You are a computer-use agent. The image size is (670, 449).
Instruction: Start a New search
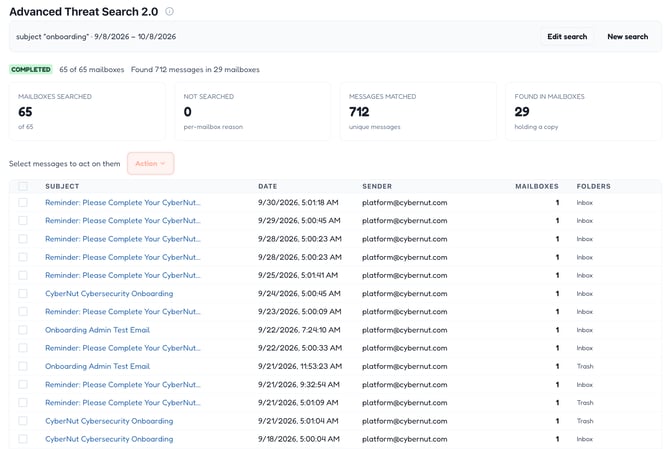coord(627,37)
